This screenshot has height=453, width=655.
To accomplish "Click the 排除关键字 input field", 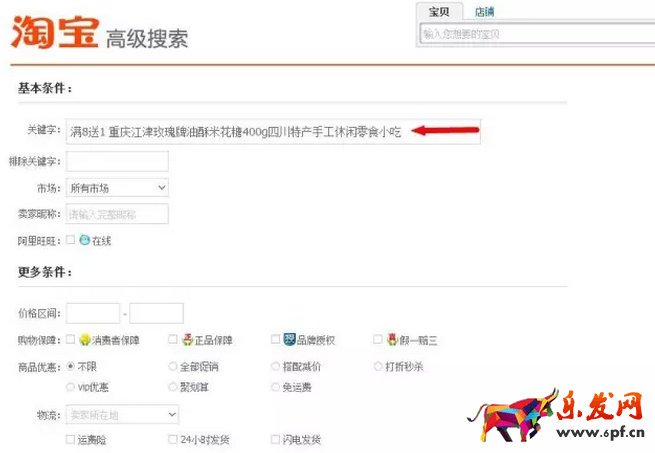I will [x=117, y=161].
